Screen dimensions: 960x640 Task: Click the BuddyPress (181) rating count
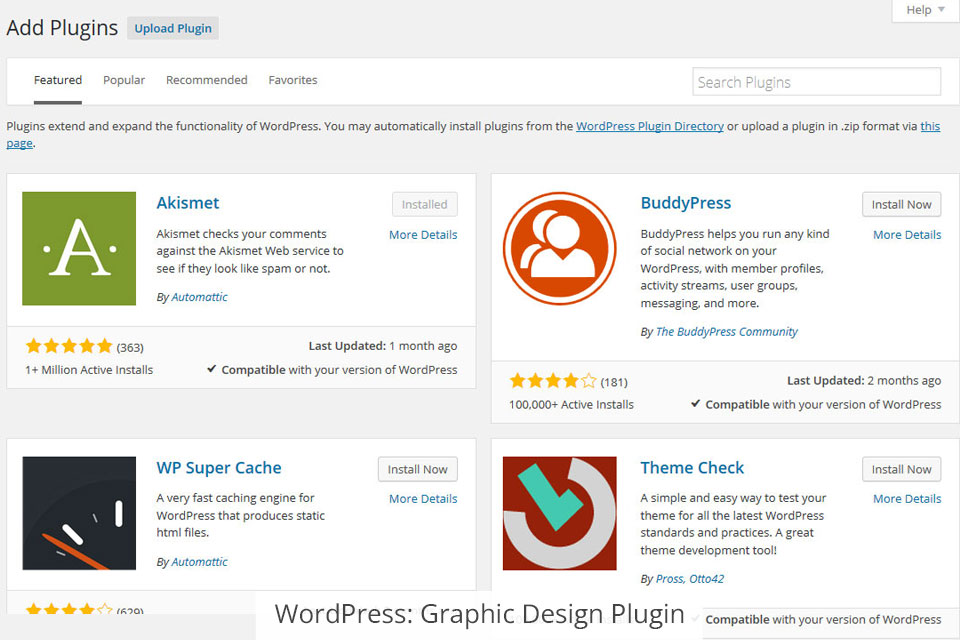(x=613, y=383)
